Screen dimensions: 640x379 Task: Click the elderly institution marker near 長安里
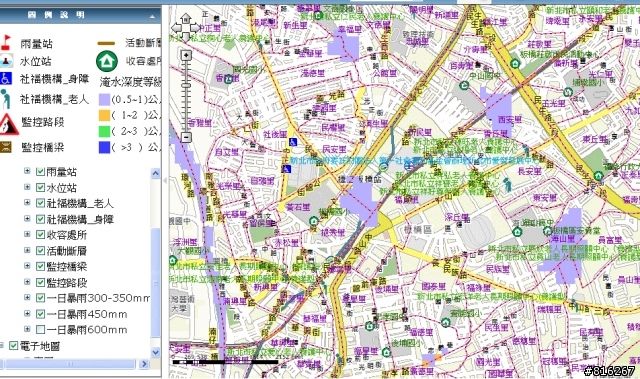pos(507,184)
